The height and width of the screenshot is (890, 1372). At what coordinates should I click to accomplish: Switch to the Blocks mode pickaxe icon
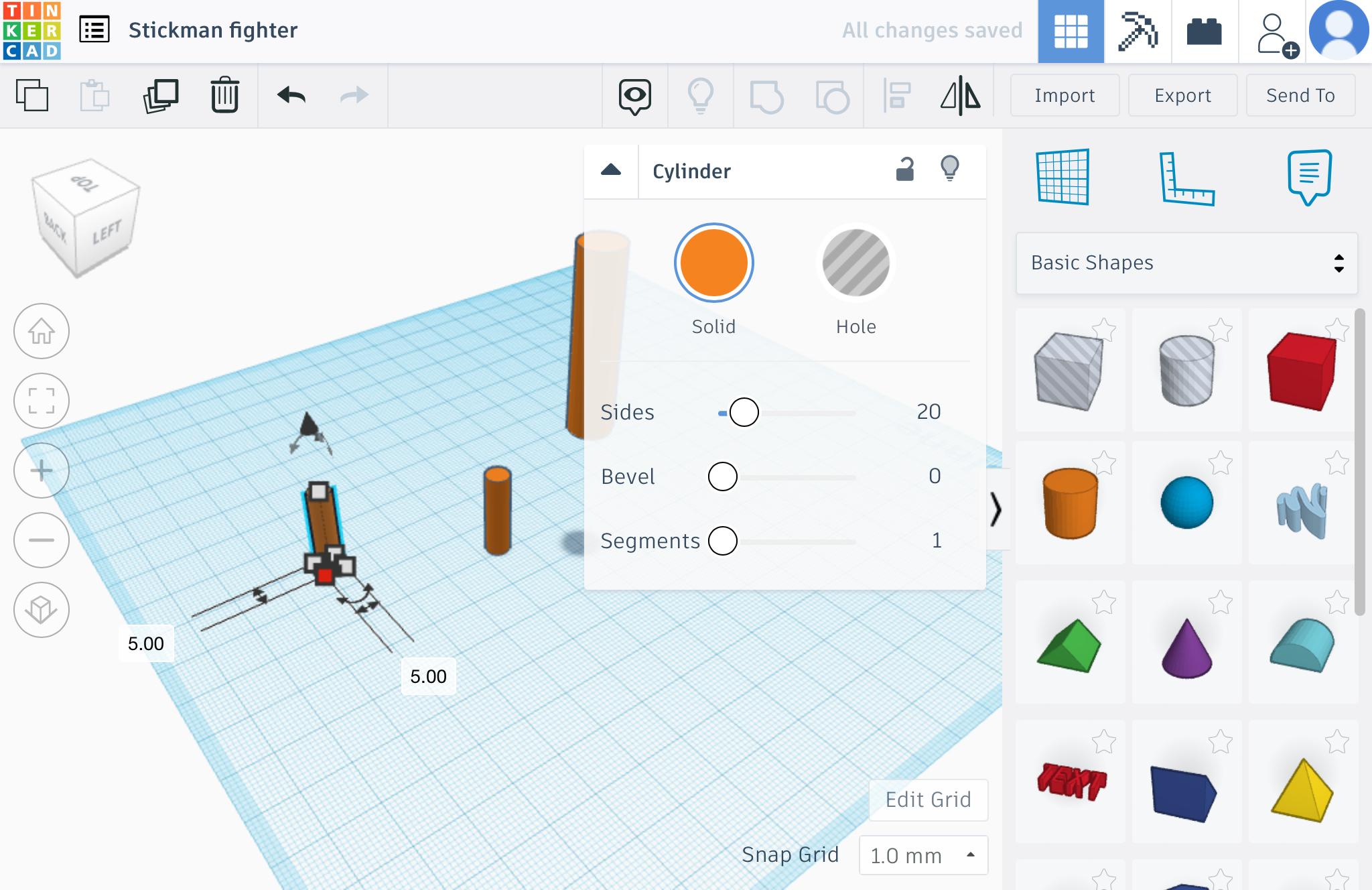1138,31
